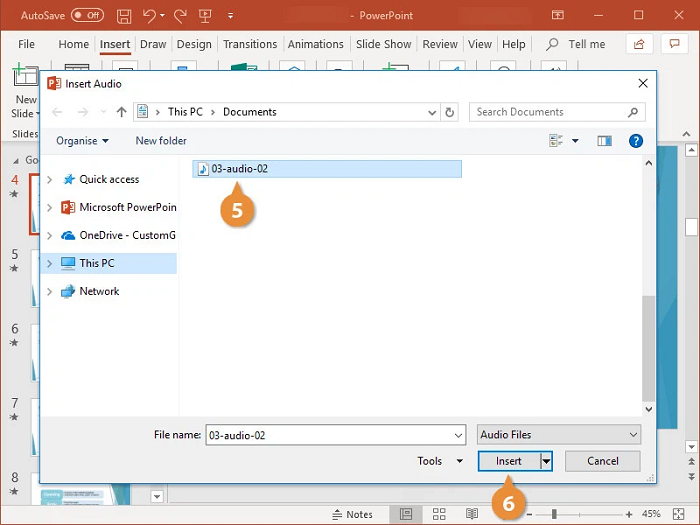Refresh the Documents folder view
The image size is (700, 525).
coord(450,112)
